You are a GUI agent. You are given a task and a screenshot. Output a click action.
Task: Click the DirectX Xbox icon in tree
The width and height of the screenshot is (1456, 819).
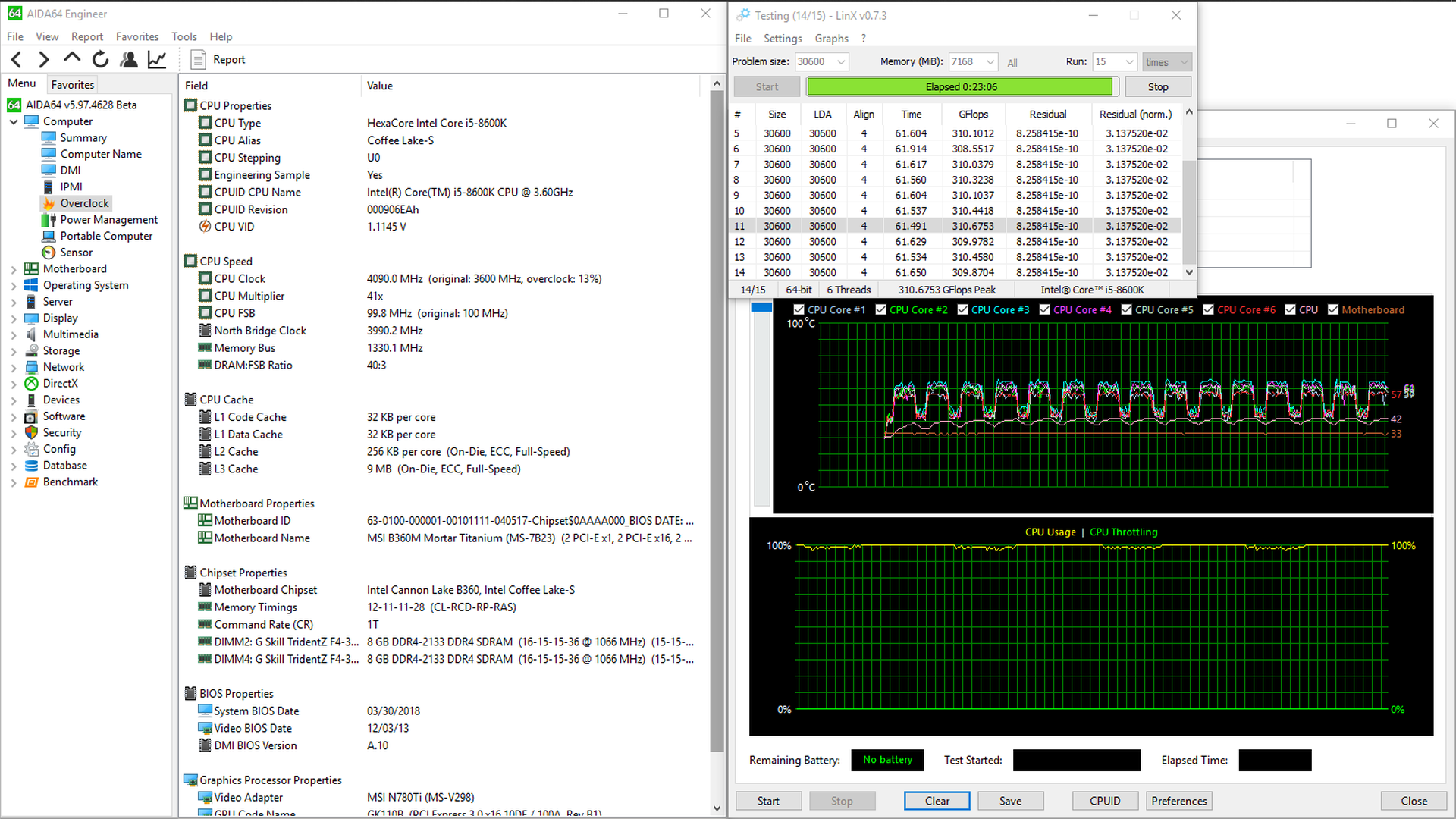[x=31, y=384]
